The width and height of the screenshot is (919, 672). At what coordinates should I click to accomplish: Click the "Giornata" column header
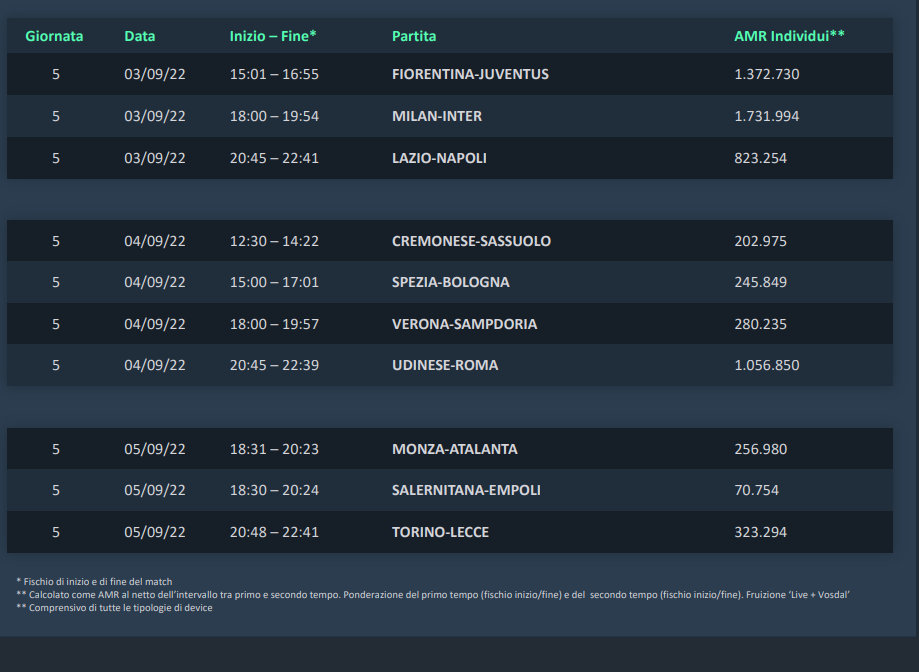coord(54,36)
